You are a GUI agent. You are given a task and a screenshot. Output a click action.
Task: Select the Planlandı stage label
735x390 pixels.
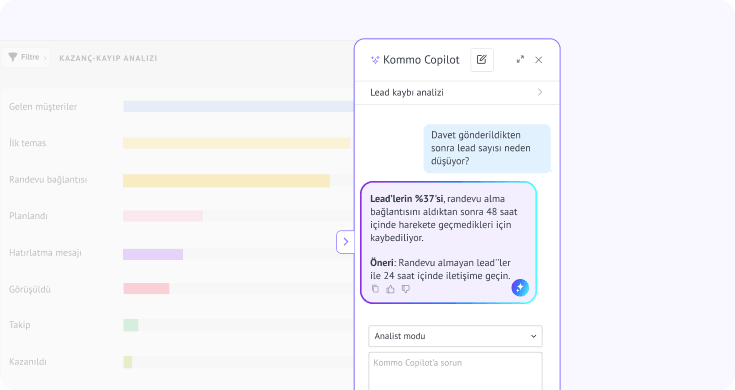coord(28,216)
